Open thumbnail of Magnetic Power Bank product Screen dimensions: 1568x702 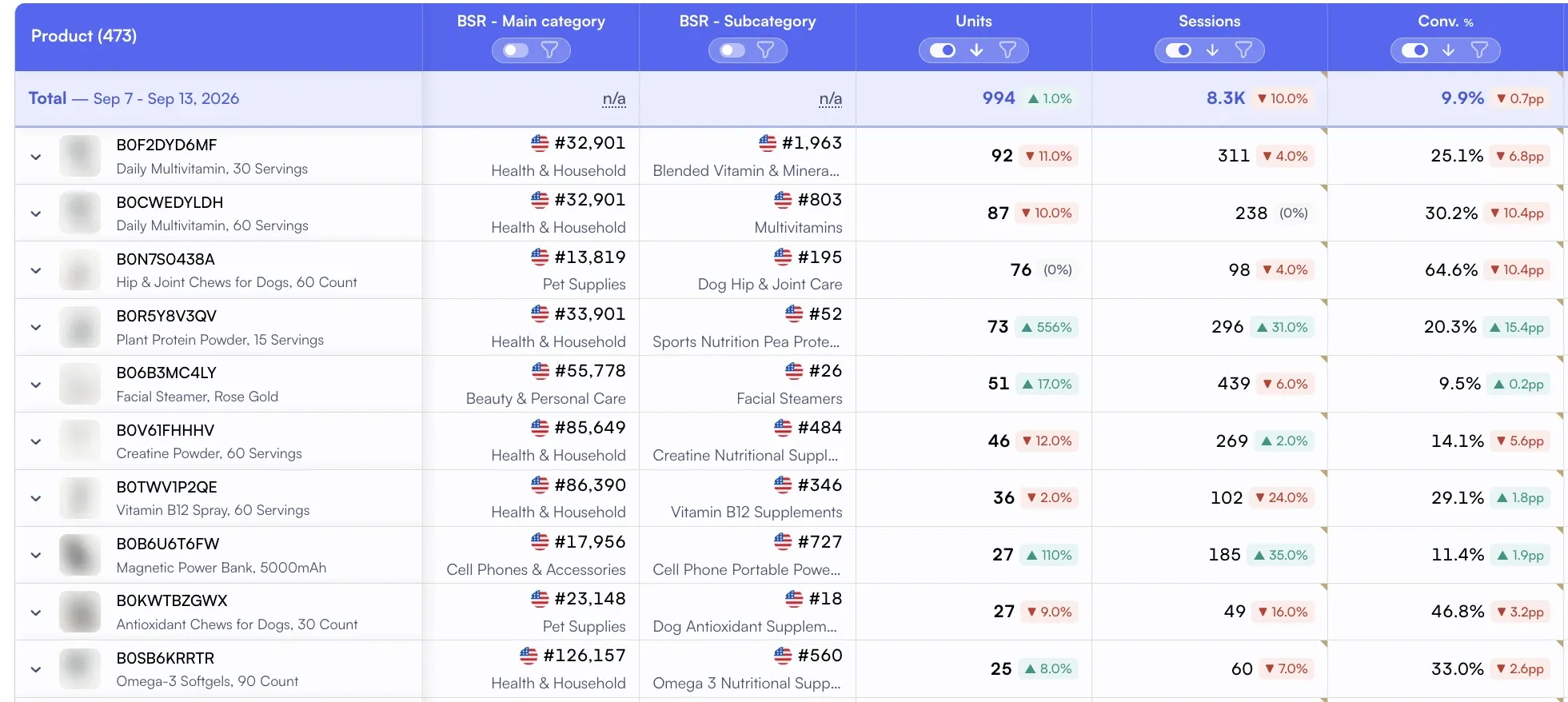click(x=80, y=555)
